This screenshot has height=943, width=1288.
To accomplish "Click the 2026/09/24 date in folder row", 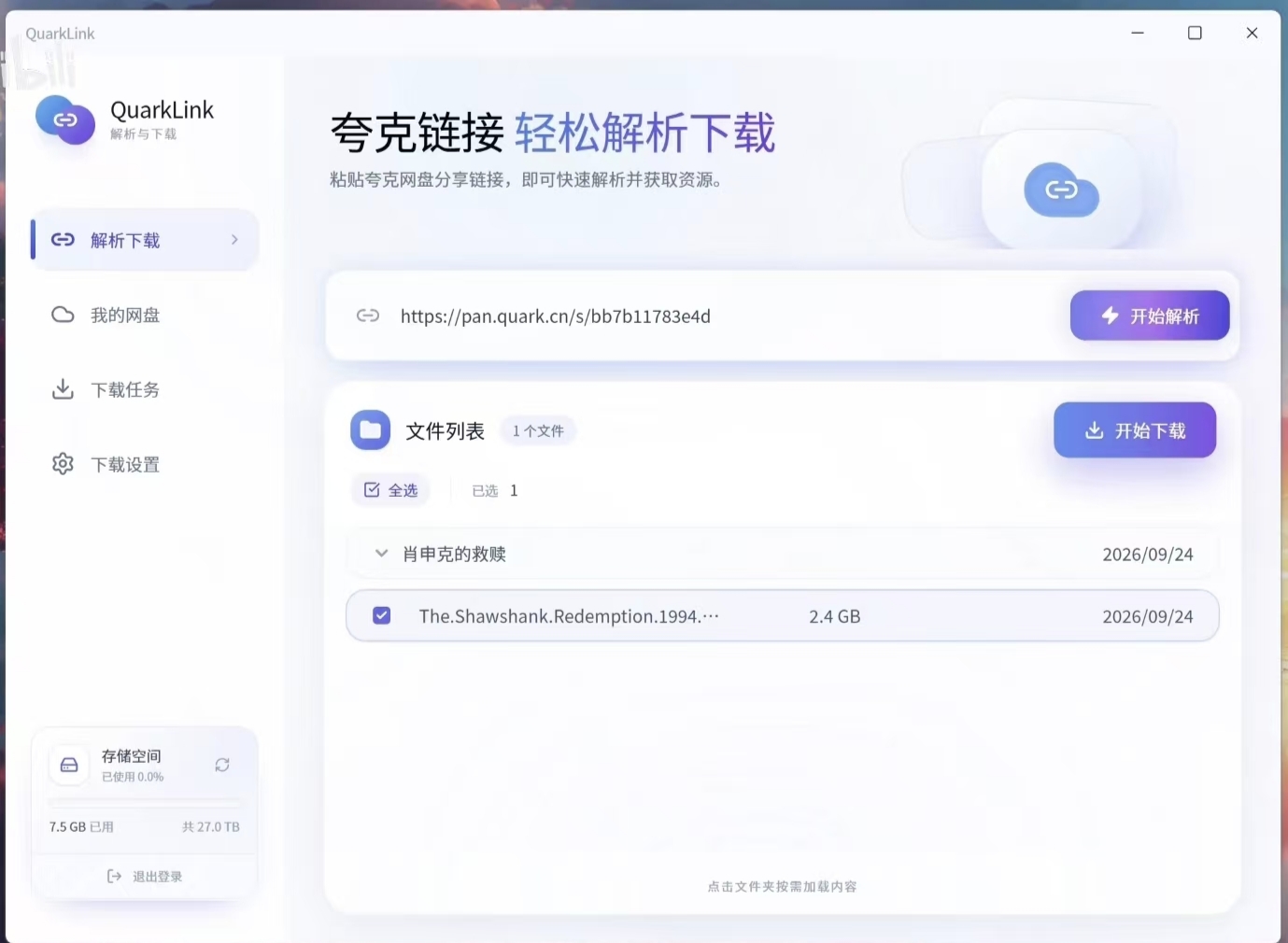I will click(x=1148, y=555).
